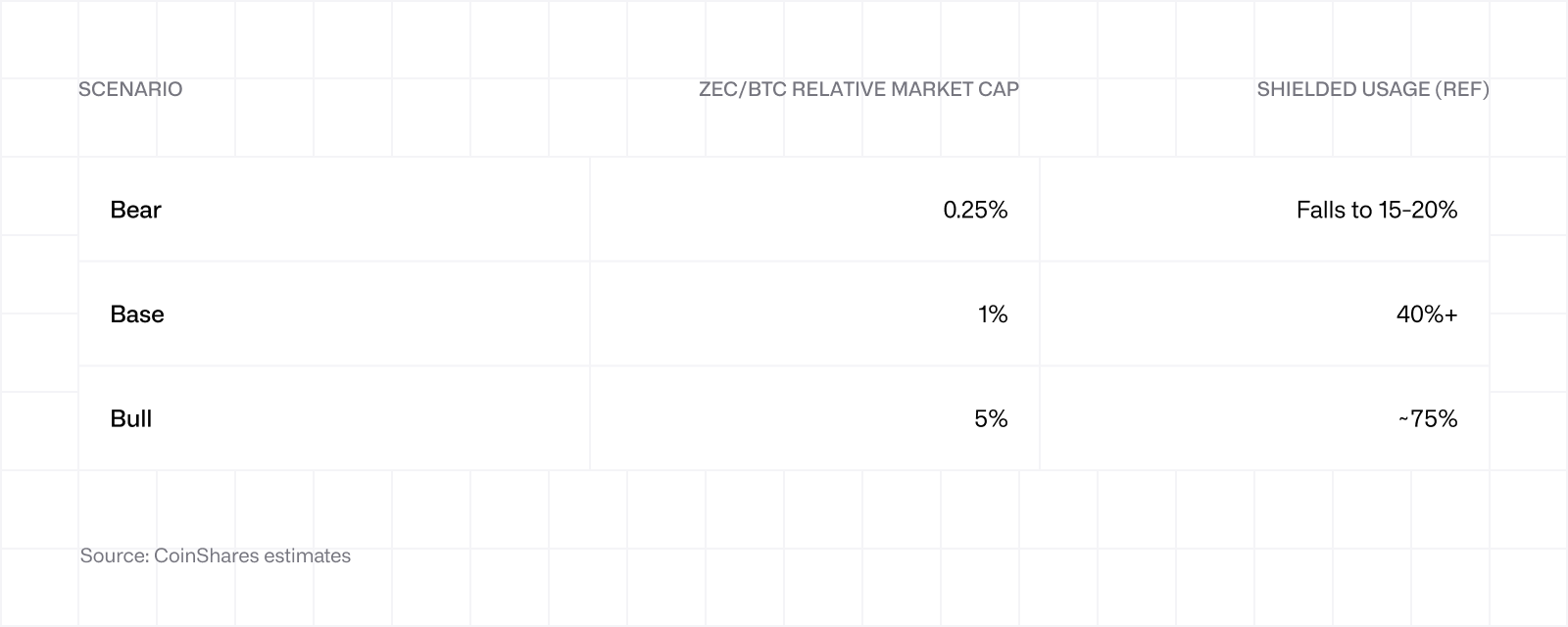Click the 5% market cap value
This screenshot has height=627, width=1568.
(991, 418)
